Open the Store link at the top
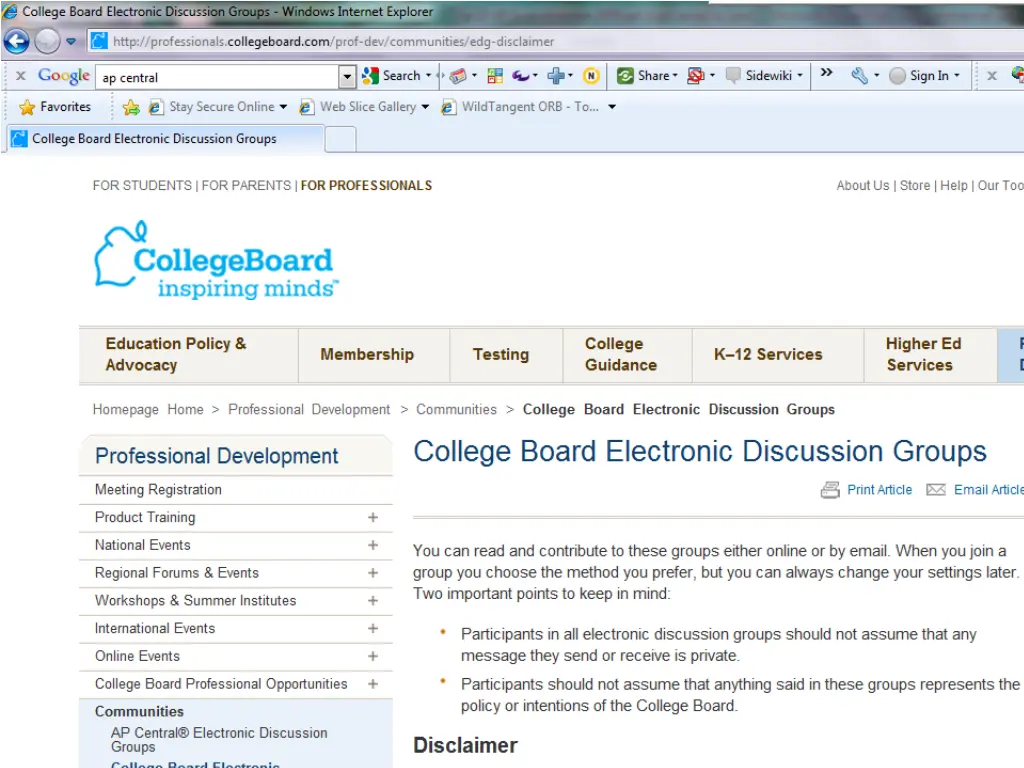This screenshot has width=1024, height=768. (x=915, y=185)
